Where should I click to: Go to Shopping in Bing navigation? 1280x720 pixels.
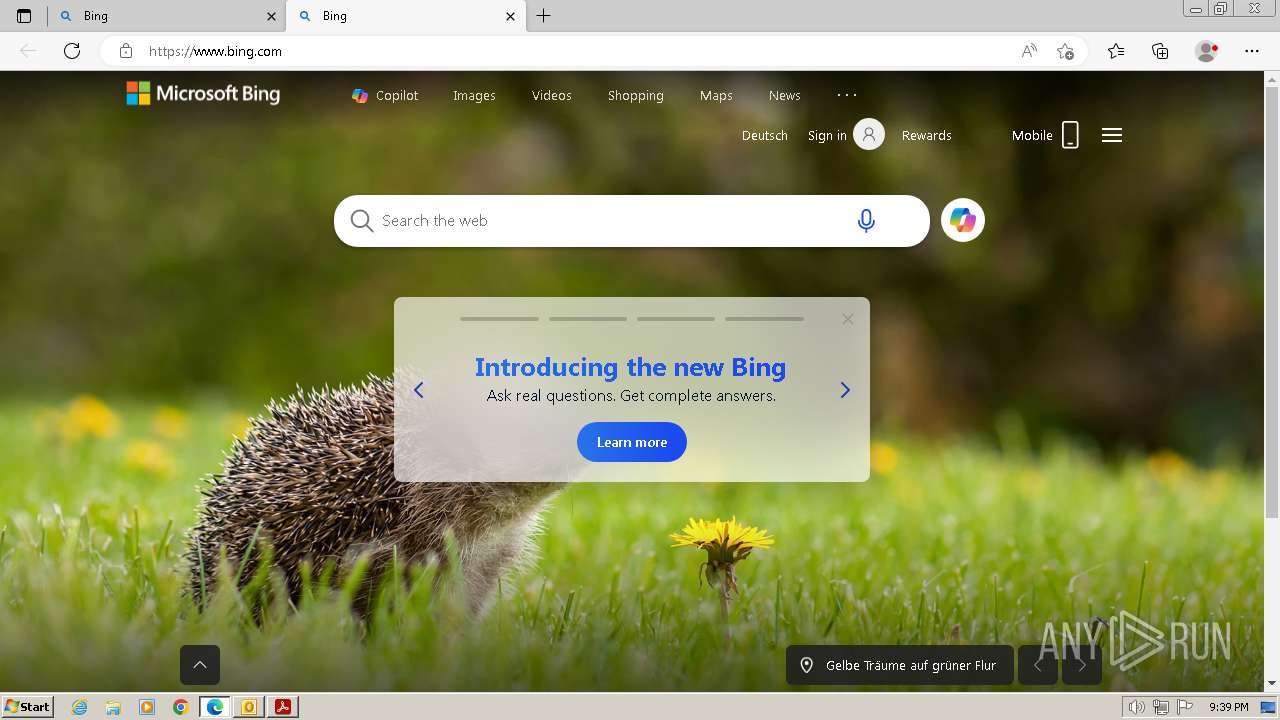click(636, 95)
